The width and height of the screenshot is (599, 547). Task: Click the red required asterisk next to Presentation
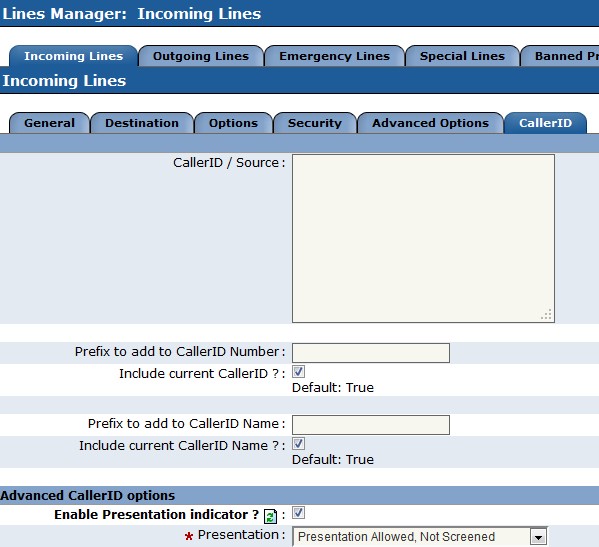(188, 537)
